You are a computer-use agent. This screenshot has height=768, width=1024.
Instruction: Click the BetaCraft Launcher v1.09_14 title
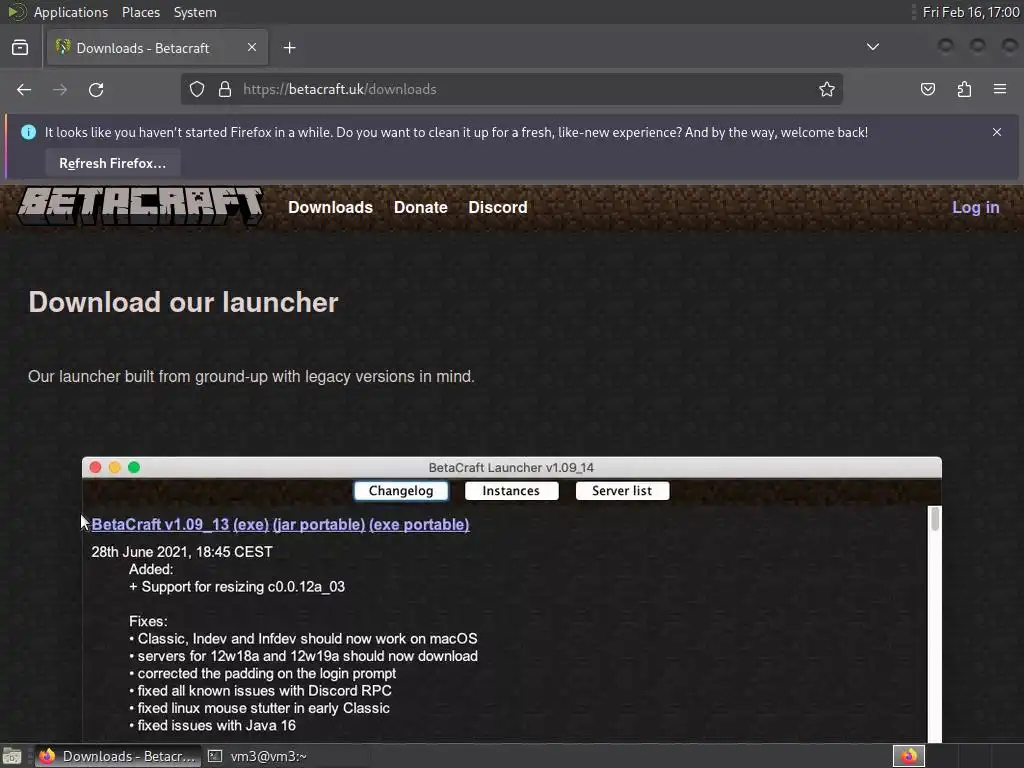pos(511,468)
